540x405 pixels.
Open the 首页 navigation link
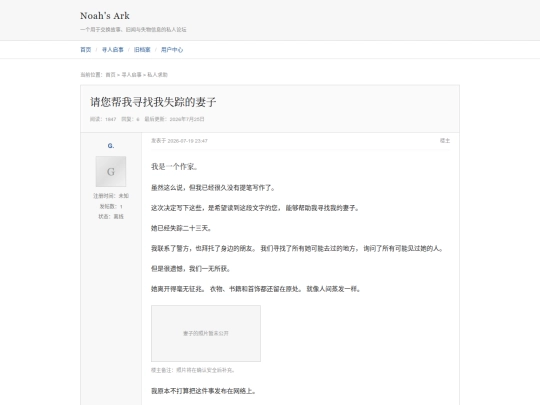pyautogui.click(x=86, y=50)
